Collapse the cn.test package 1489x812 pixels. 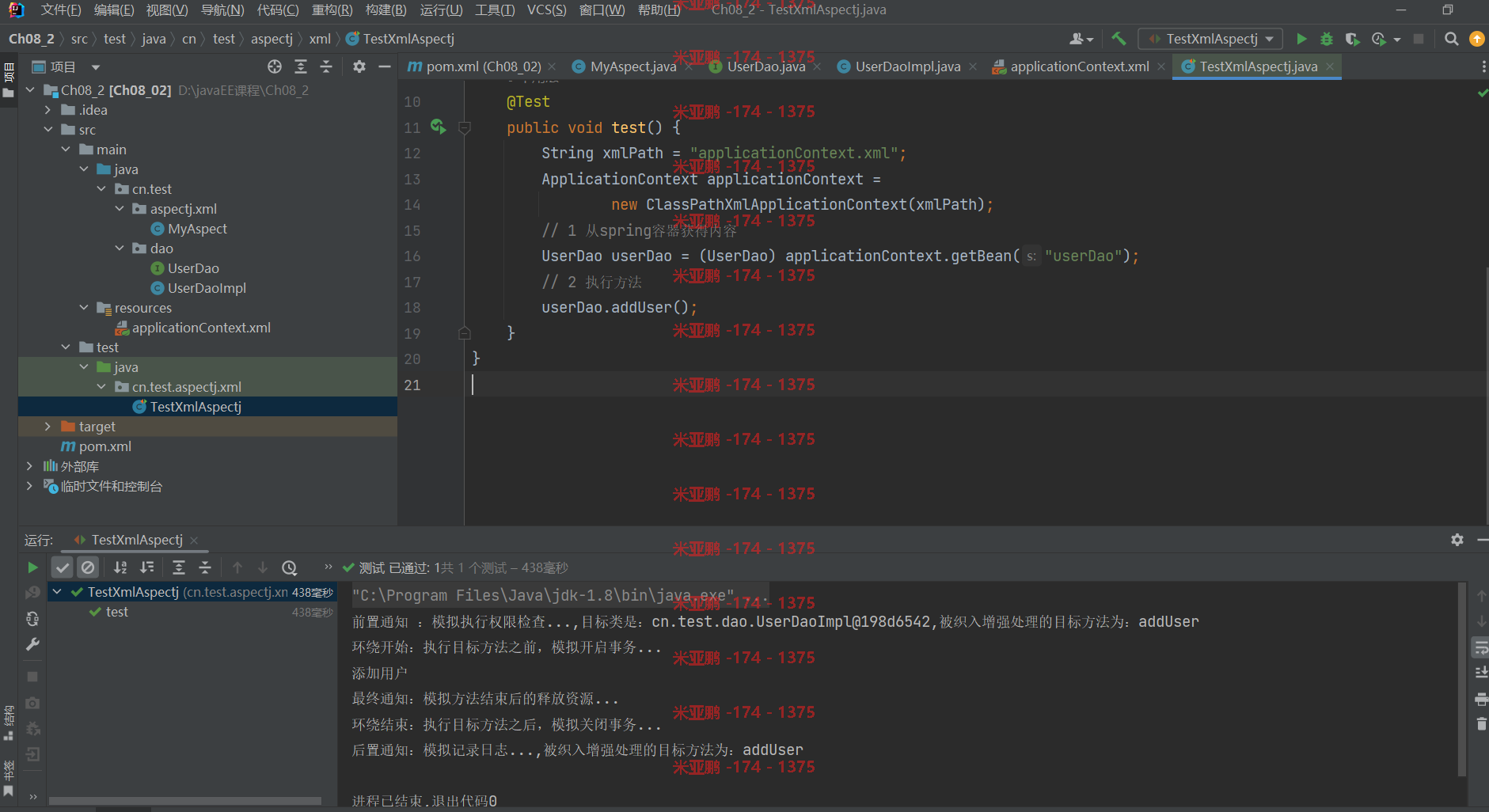101,189
